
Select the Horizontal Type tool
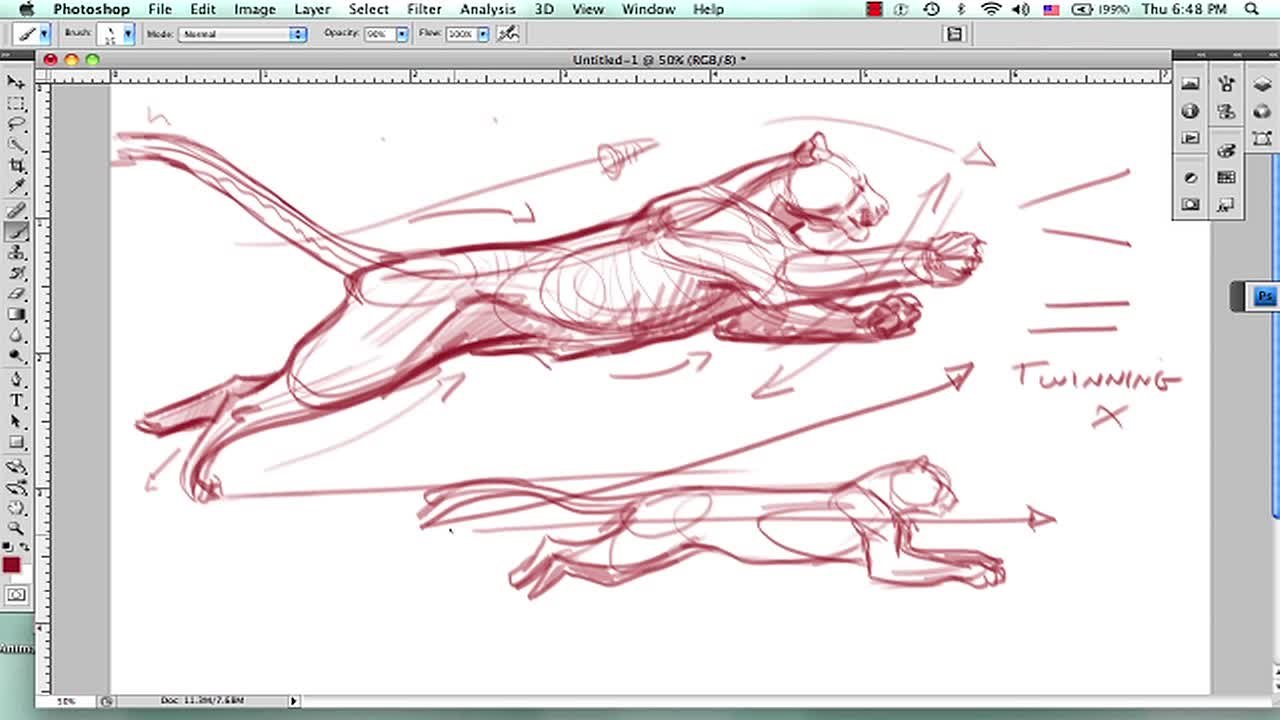click(16, 401)
